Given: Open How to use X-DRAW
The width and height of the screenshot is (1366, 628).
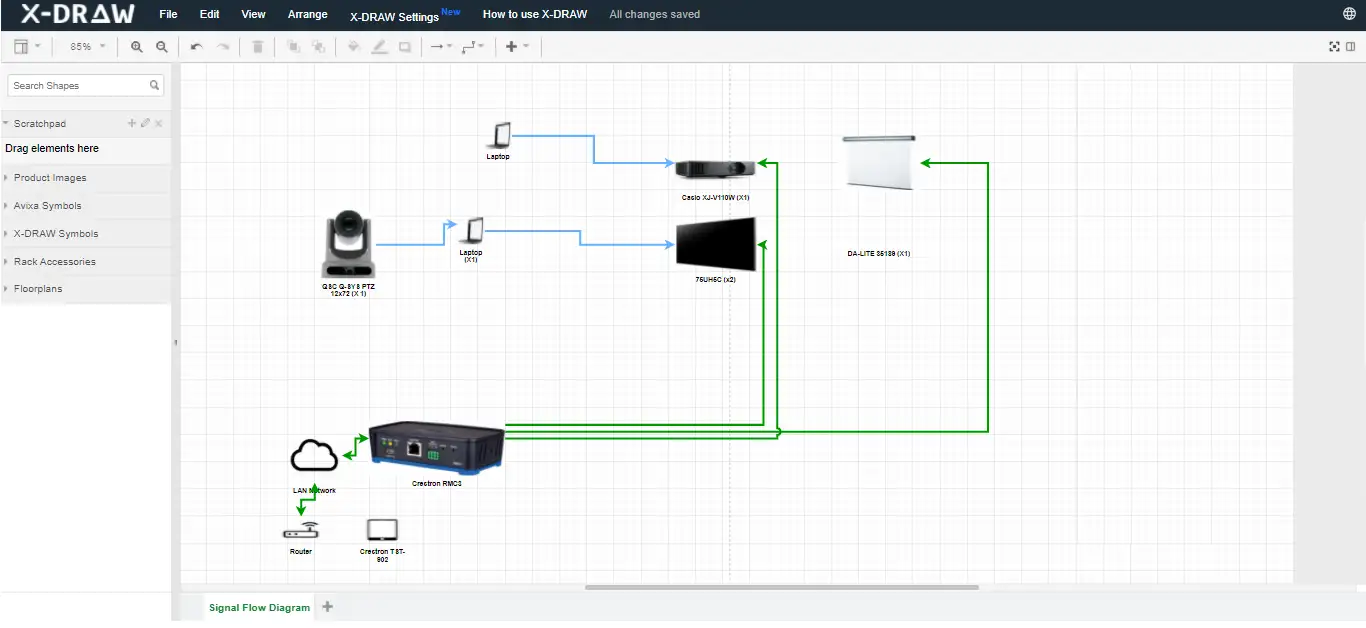Looking at the screenshot, I should click(x=534, y=14).
